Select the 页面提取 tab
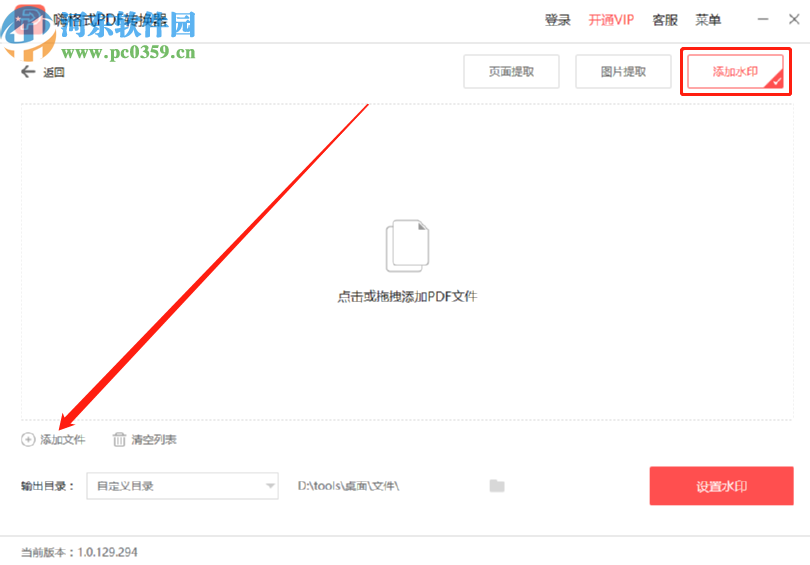The height and width of the screenshot is (565, 810). coord(511,72)
